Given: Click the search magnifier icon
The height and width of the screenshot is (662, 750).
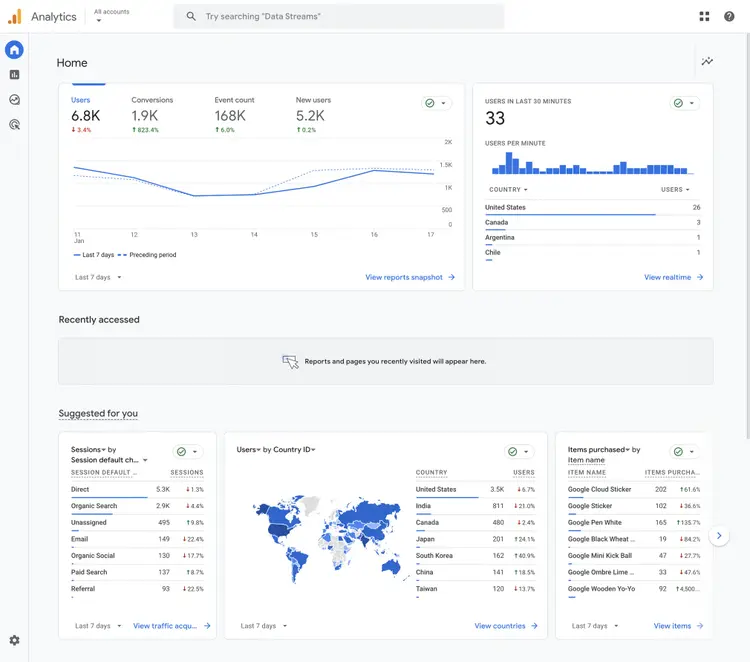Looking at the screenshot, I should 191,16.
